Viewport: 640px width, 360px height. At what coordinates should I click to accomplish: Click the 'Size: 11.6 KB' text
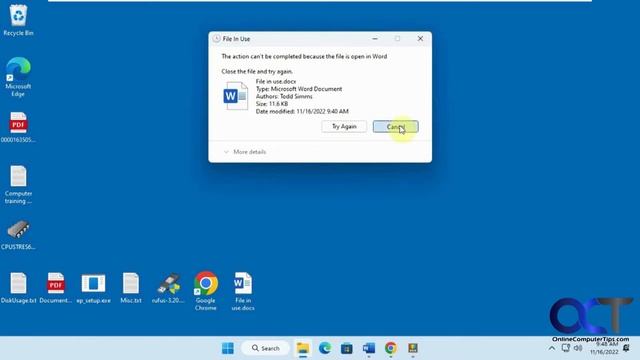pos(272,104)
